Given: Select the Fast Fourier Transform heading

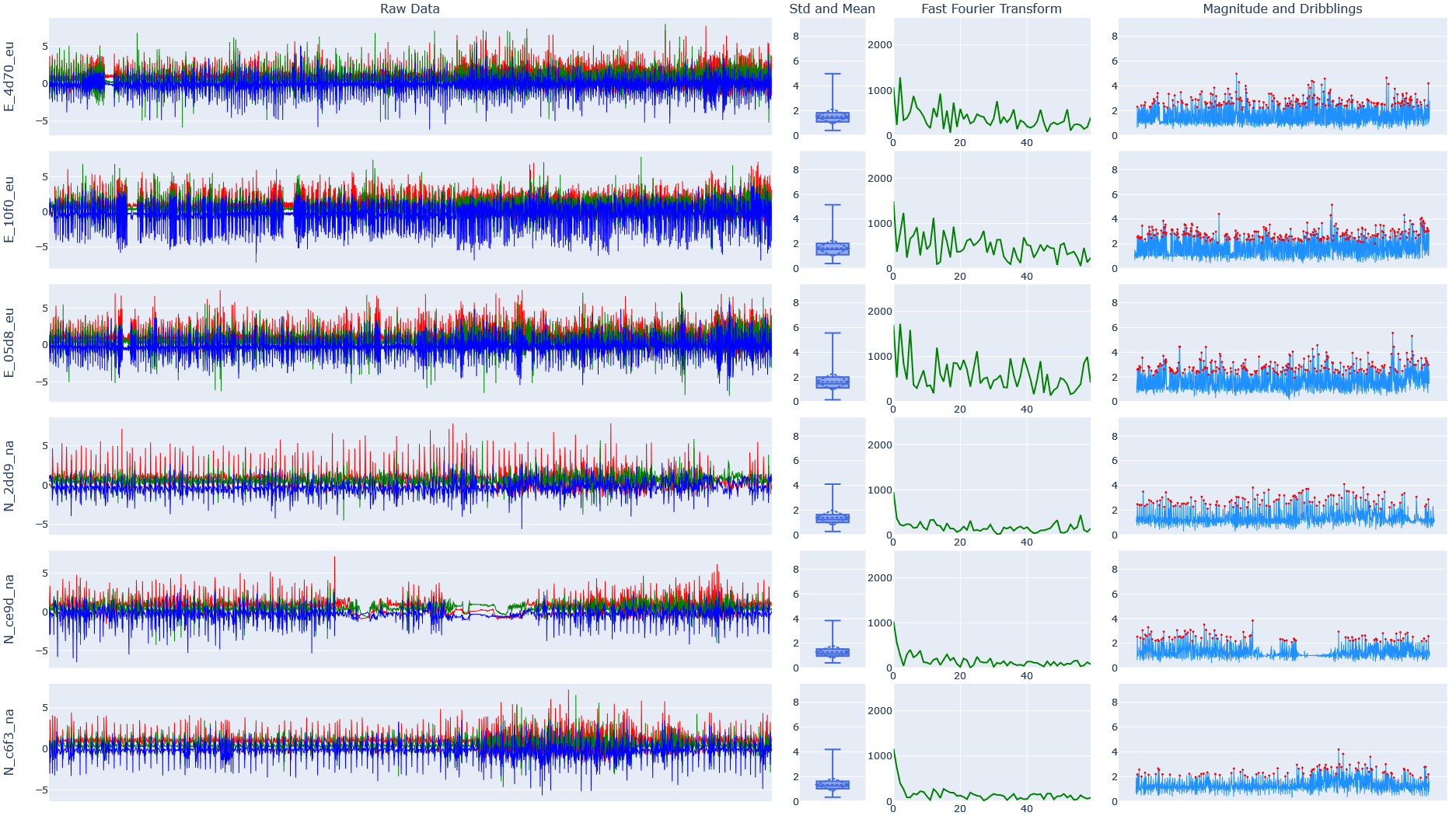Looking at the screenshot, I should 990,9.
